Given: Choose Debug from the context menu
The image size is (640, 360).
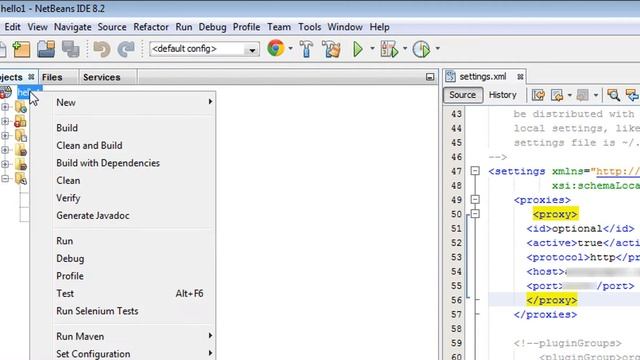Looking at the screenshot, I should 70,258.
